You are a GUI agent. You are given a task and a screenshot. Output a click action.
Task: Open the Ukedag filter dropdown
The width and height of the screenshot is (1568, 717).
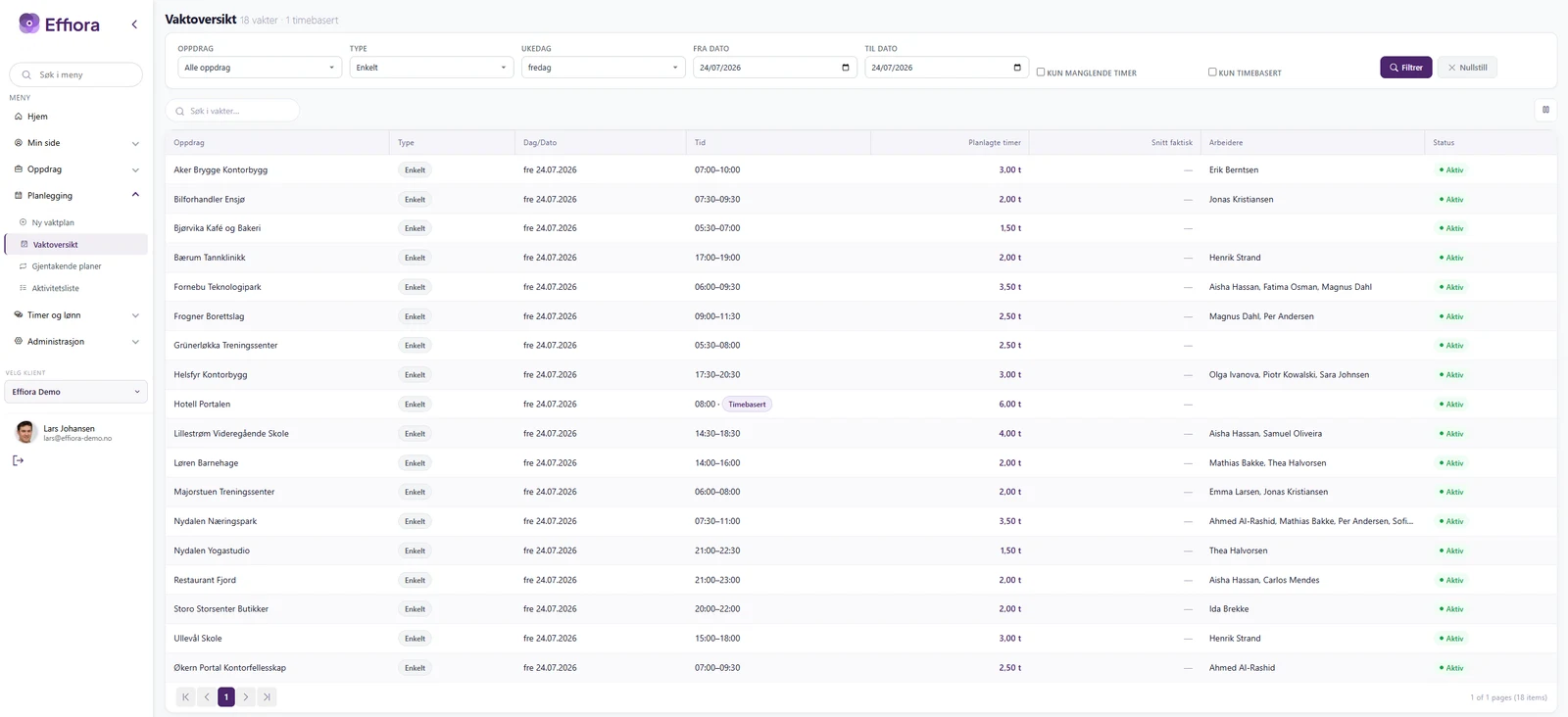(603, 68)
